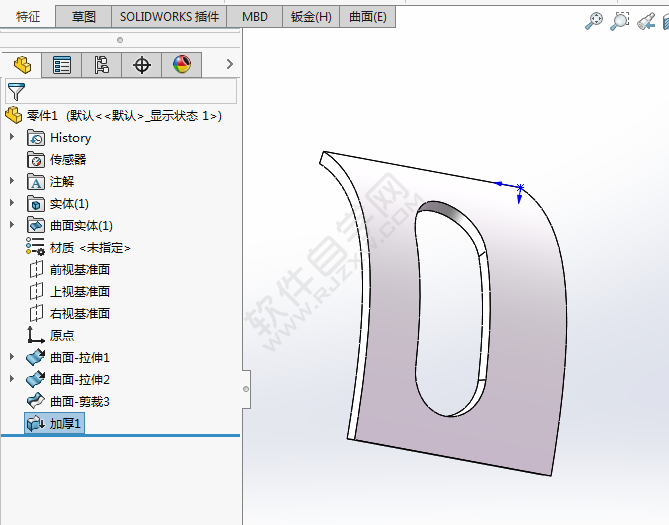Click the History folder icon
The image size is (669, 525).
click(x=36, y=138)
